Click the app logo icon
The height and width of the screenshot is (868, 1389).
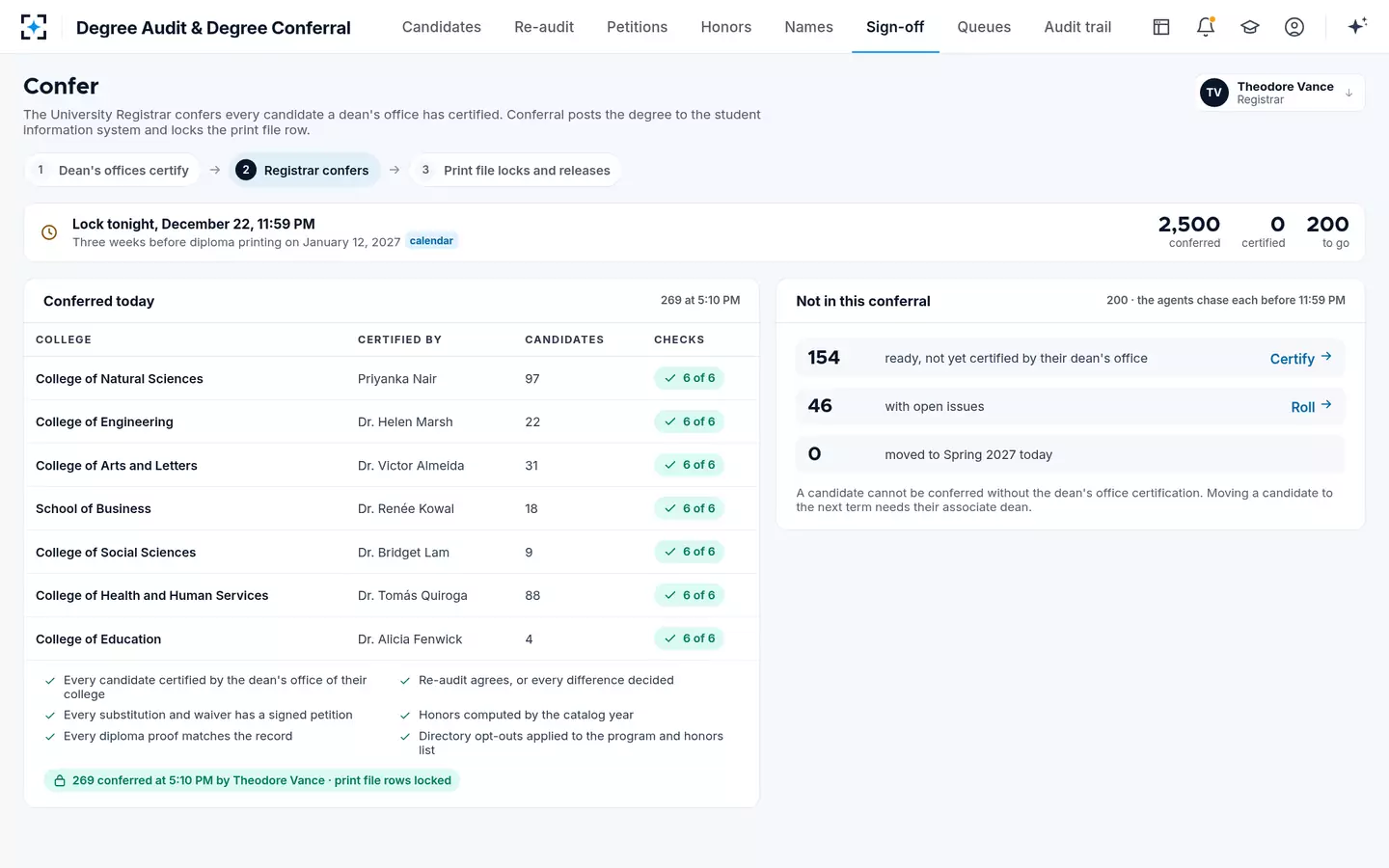[x=34, y=27]
